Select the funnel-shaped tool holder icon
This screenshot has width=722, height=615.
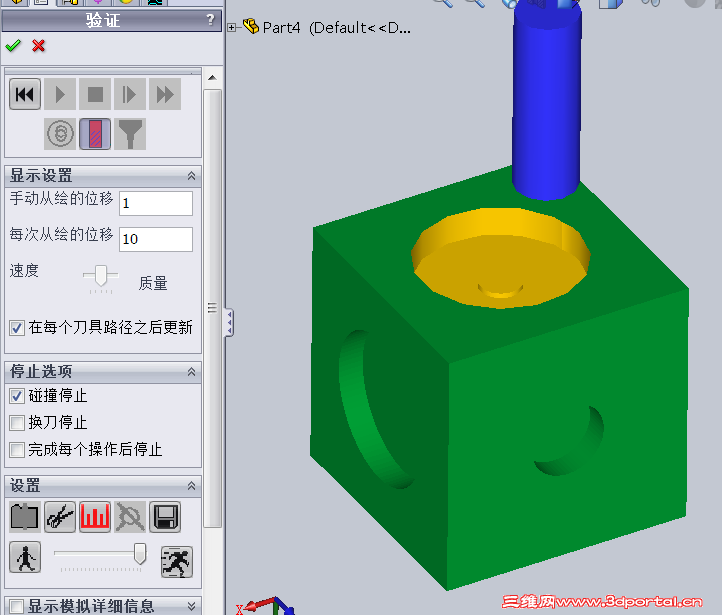130,134
